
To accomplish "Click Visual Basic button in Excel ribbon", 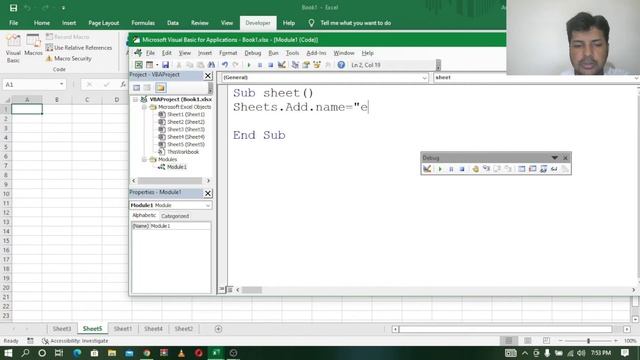I will 13,48.
